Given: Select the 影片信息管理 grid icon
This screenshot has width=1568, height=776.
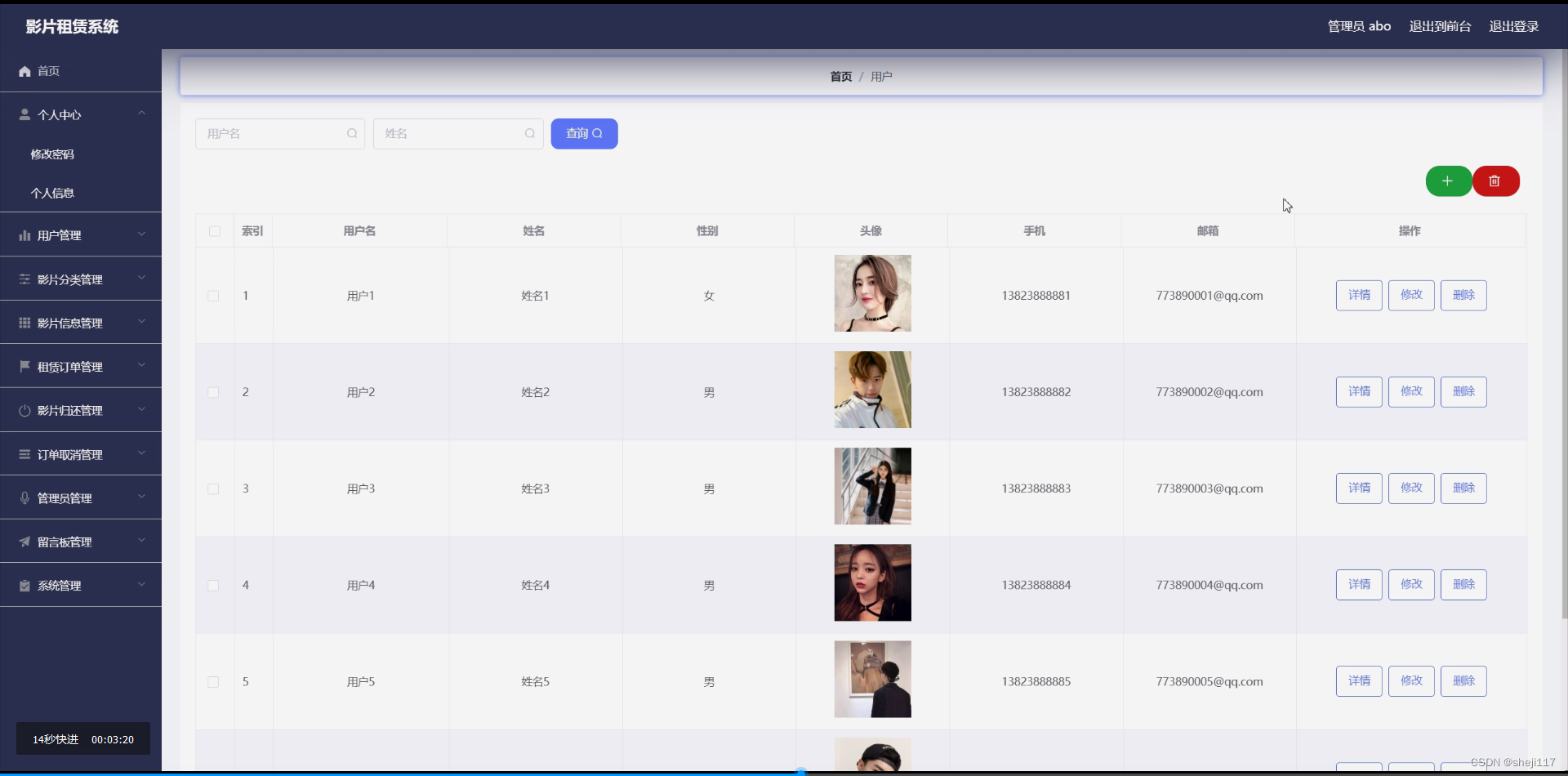Looking at the screenshot, I should 24,322.
